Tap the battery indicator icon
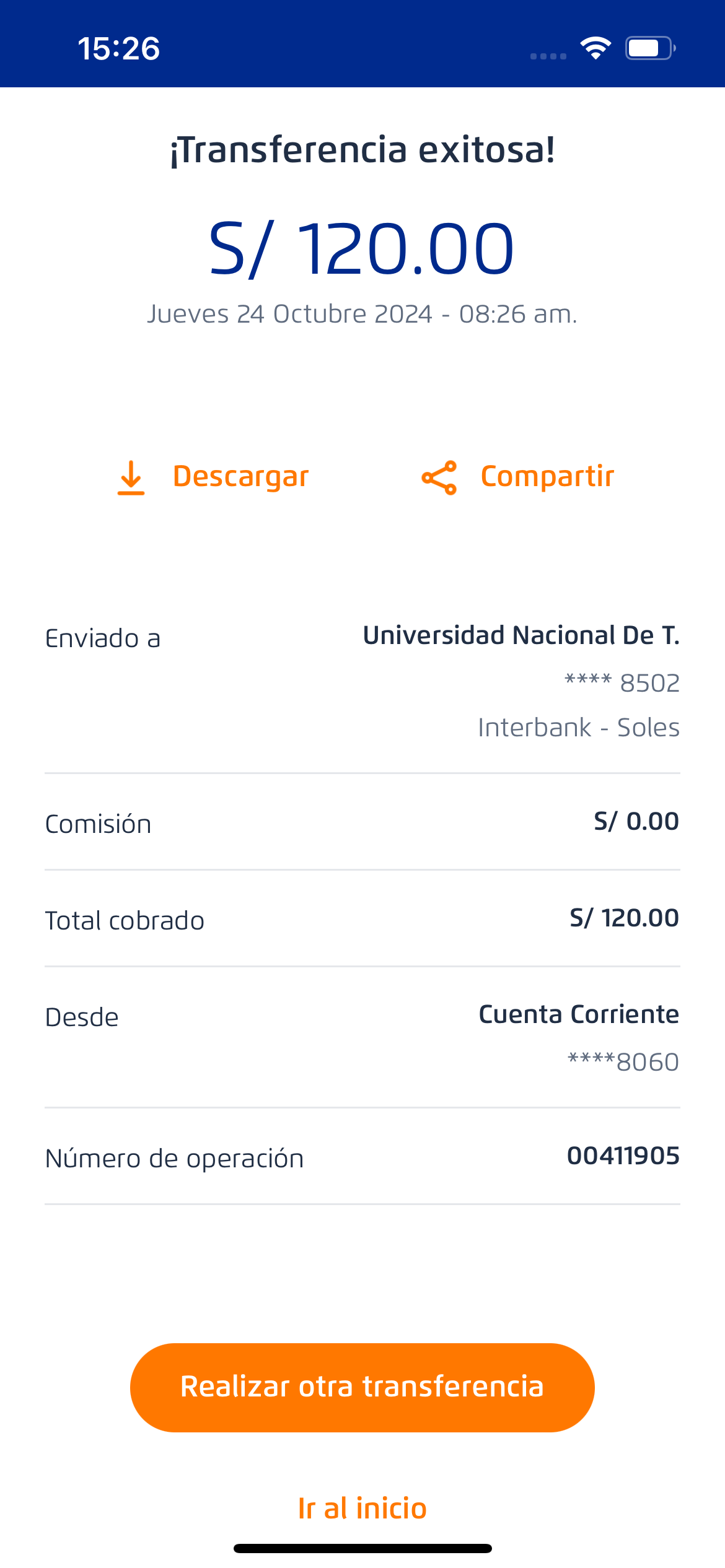This screenshot has height=1568, width=725. 649,48
